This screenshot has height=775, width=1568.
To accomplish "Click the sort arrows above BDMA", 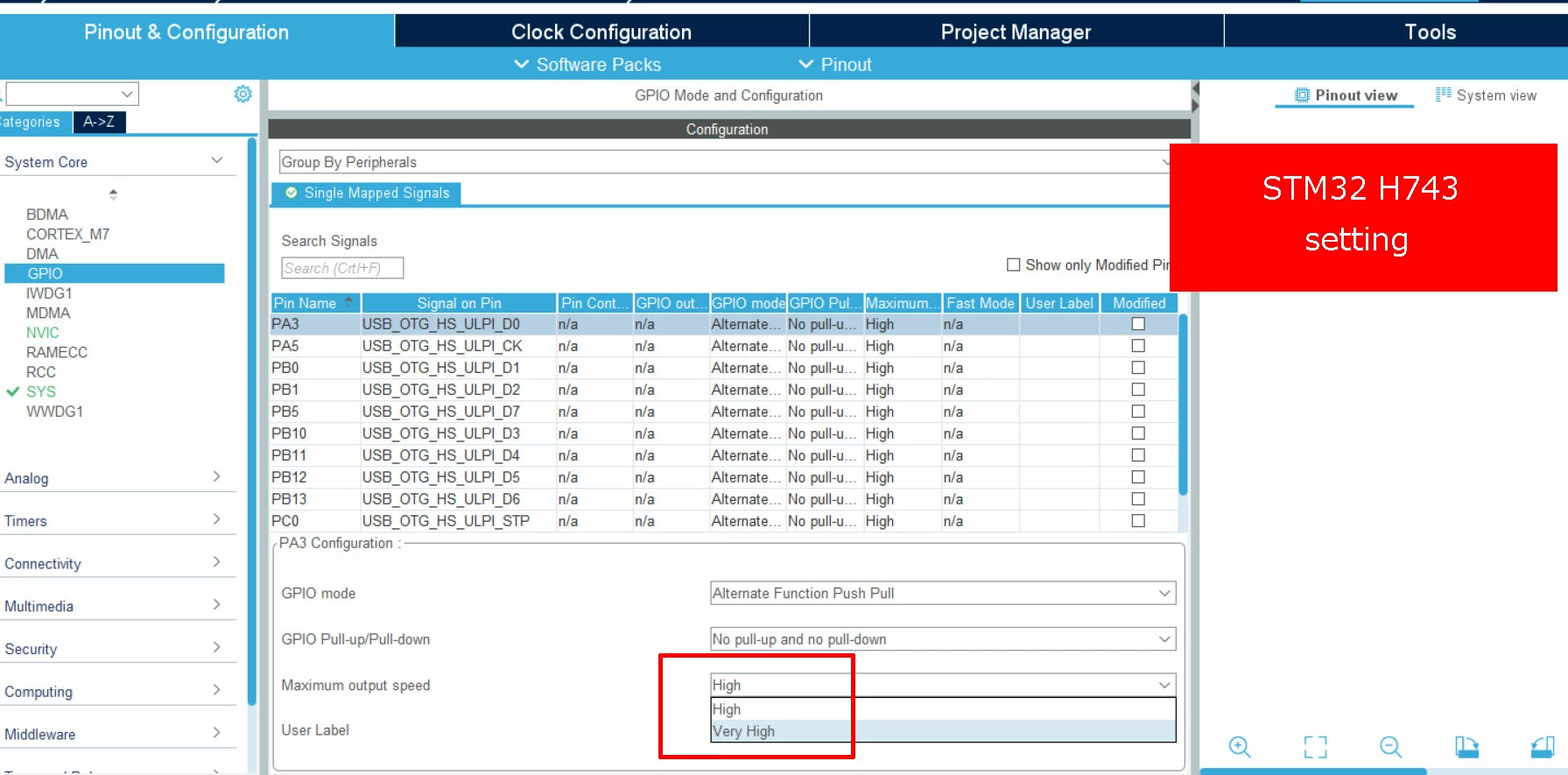I will (x=113, y=194).
